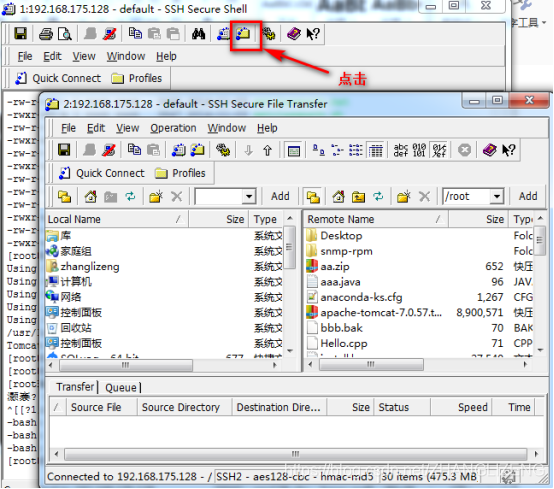Click Copy icon in File Transfer toolbar
Image resolution: width=554 pixels, height=489 pixels.
(x=134, y=150)
